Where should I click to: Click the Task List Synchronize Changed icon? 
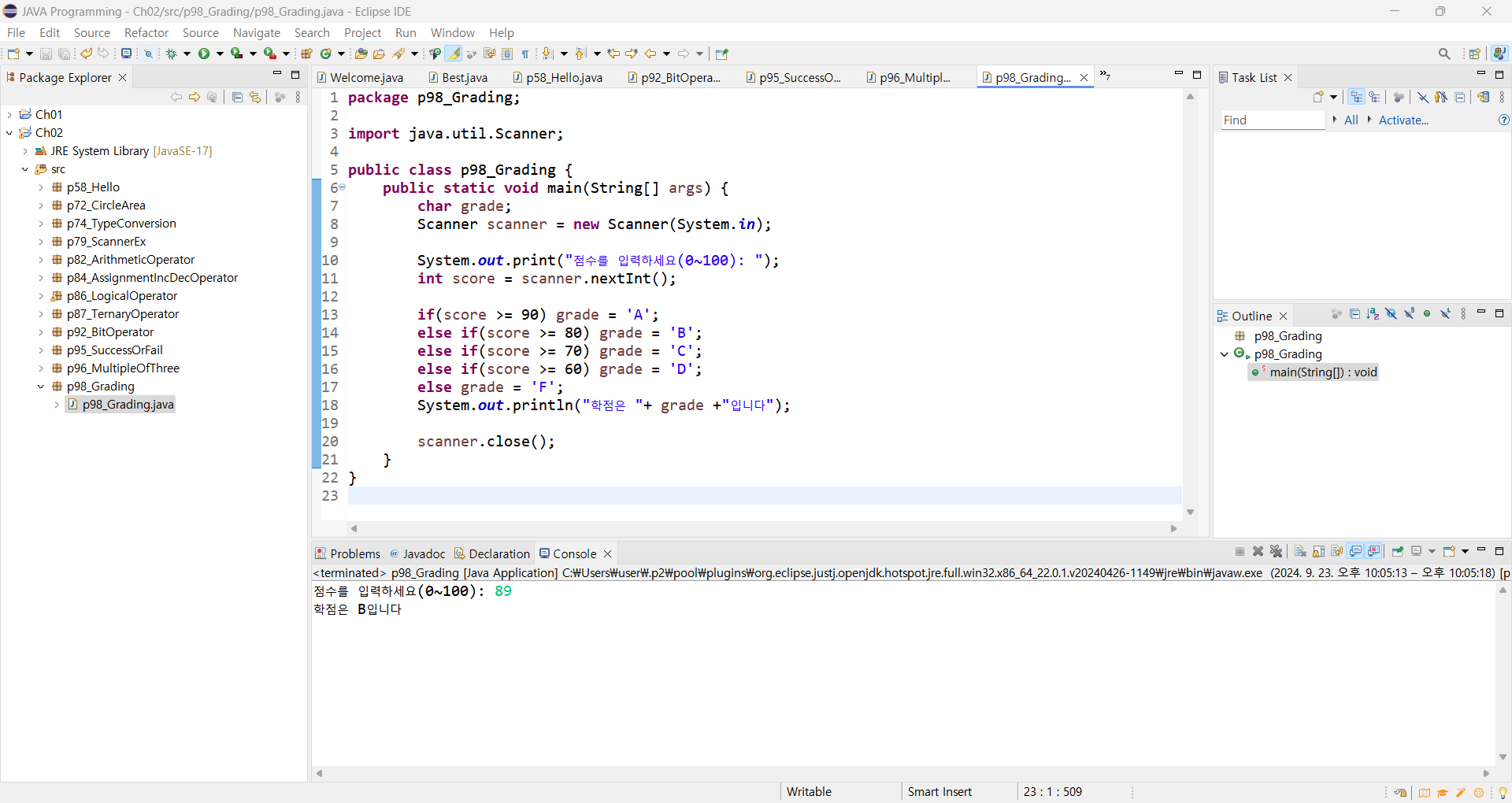coord(1484,97)
